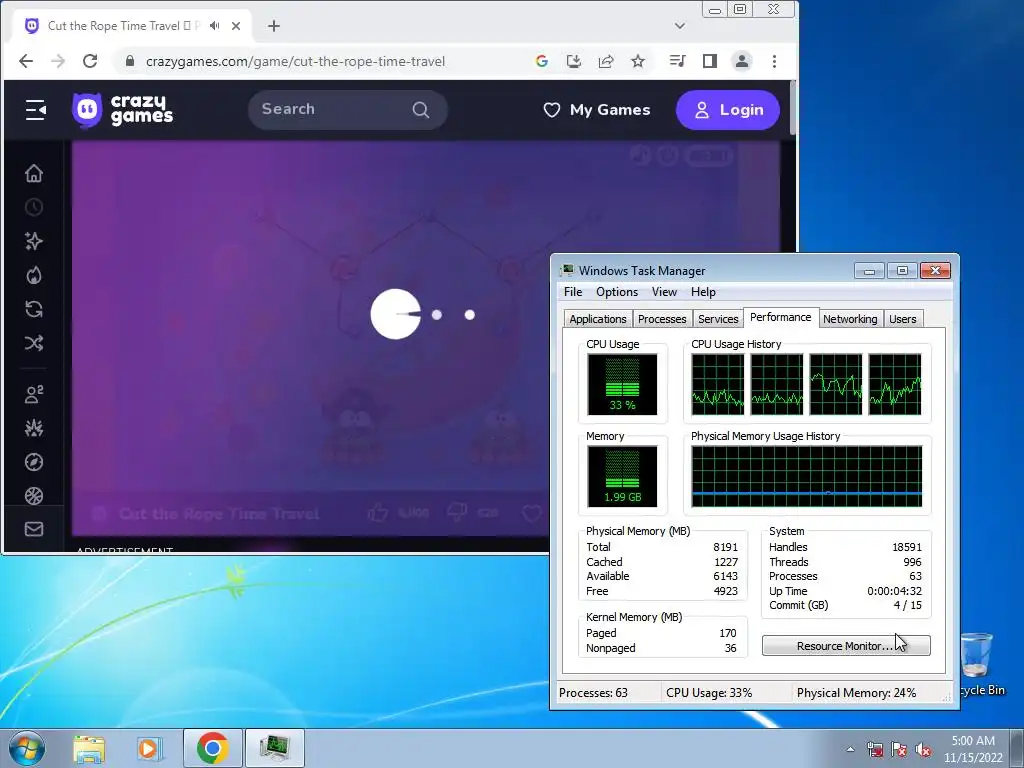Screen dimensions: 1024x768
Task: Open the Windows Start menu
Action: coord(27,748)
